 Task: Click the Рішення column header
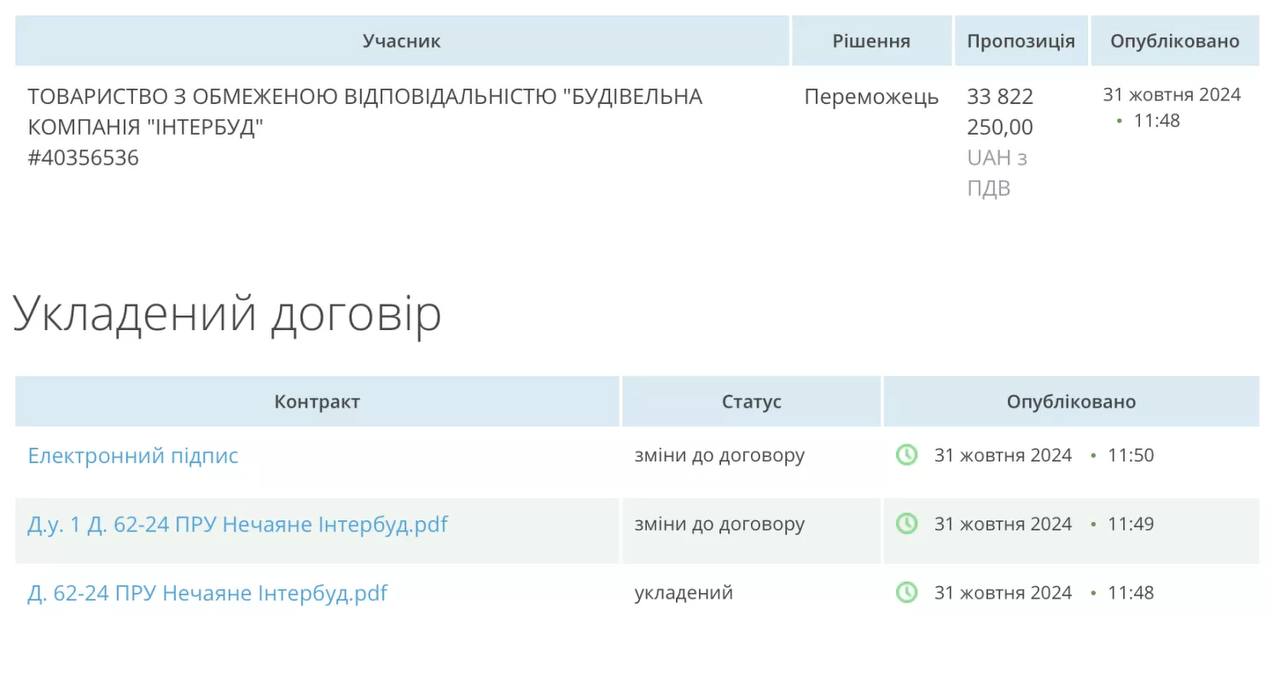tap(871, 41)
